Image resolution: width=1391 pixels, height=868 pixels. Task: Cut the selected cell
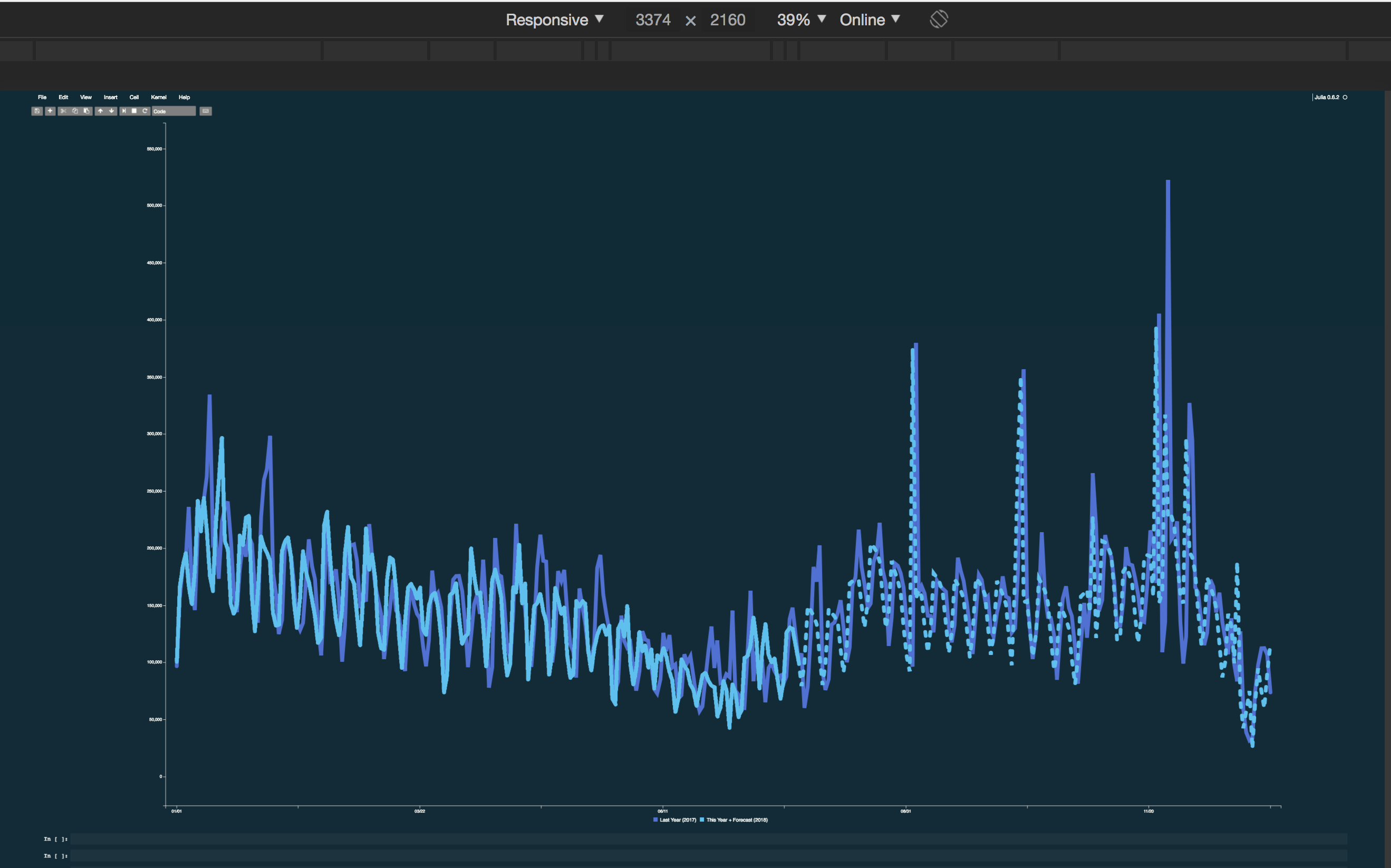pos(64,111)
